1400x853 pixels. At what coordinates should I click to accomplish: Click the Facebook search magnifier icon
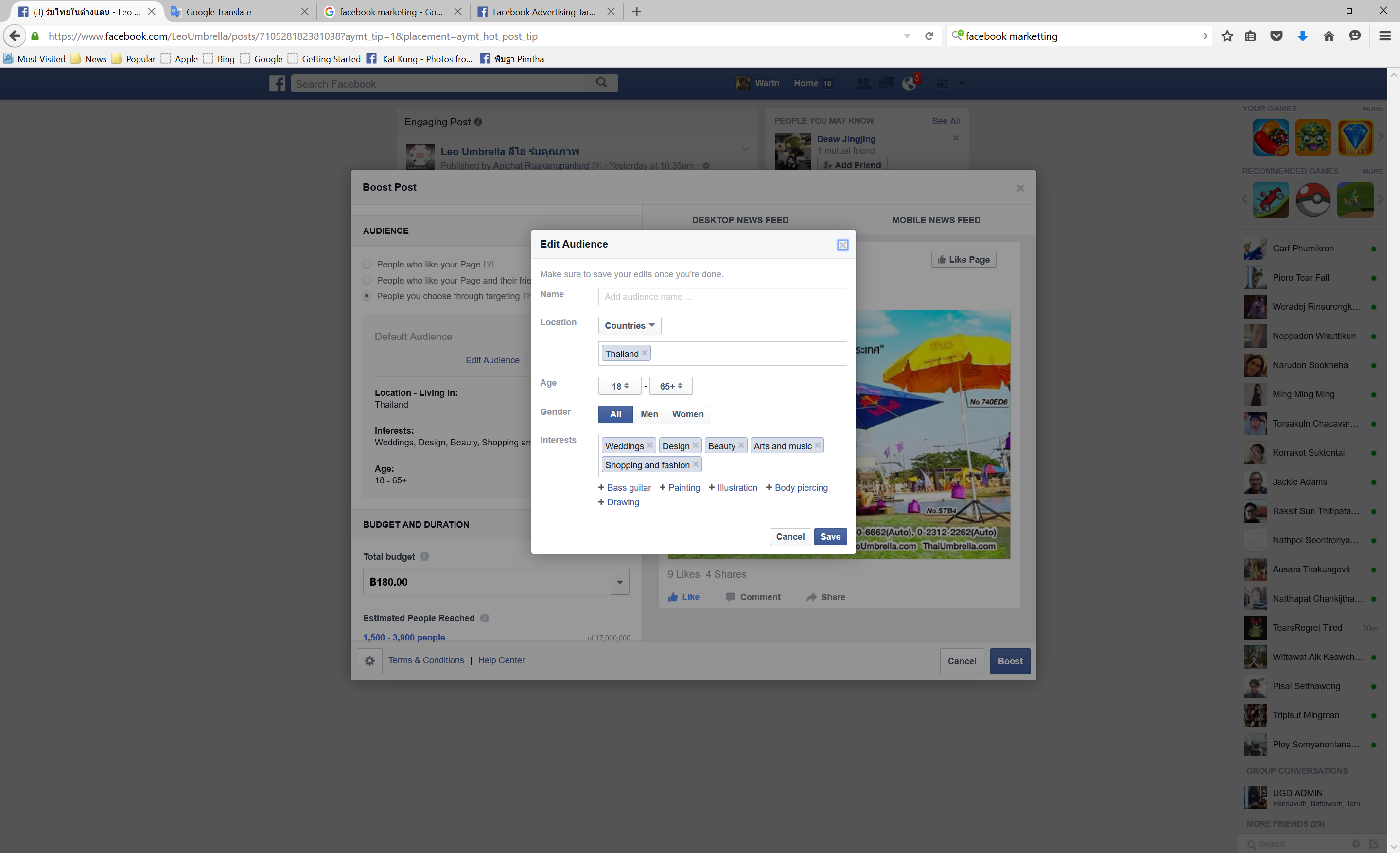[x=602, y=83]
